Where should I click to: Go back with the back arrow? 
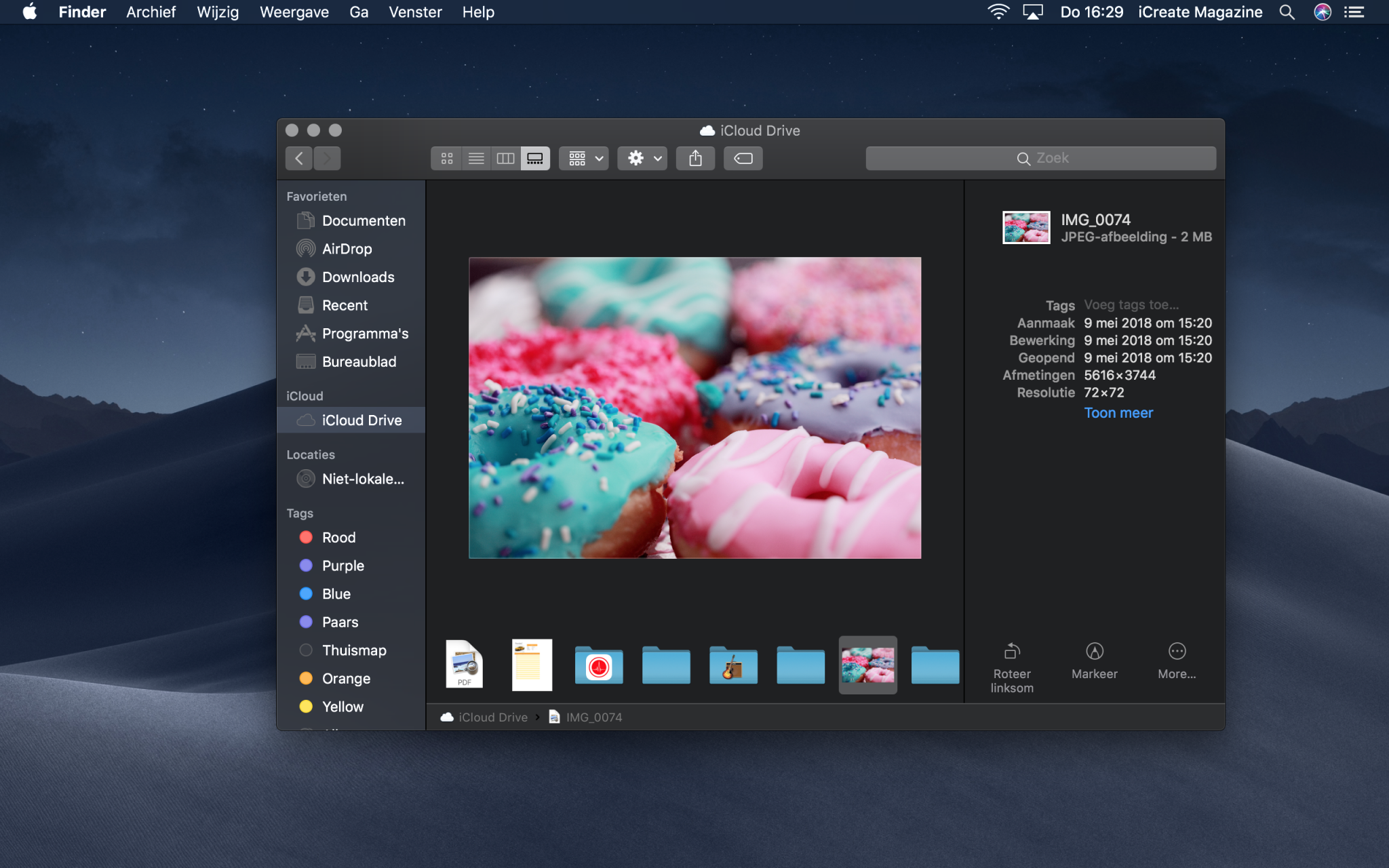pos(299,159)
